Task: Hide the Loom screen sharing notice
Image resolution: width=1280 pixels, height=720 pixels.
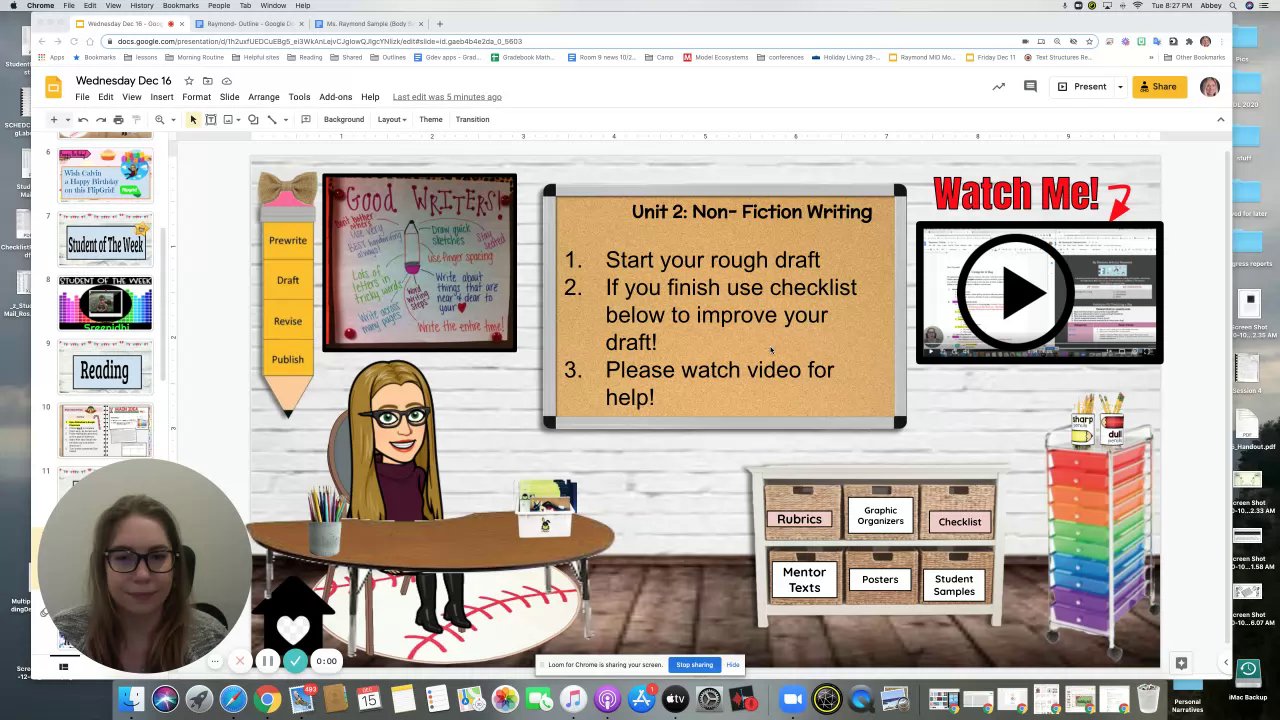Action: tap(733, 665)
